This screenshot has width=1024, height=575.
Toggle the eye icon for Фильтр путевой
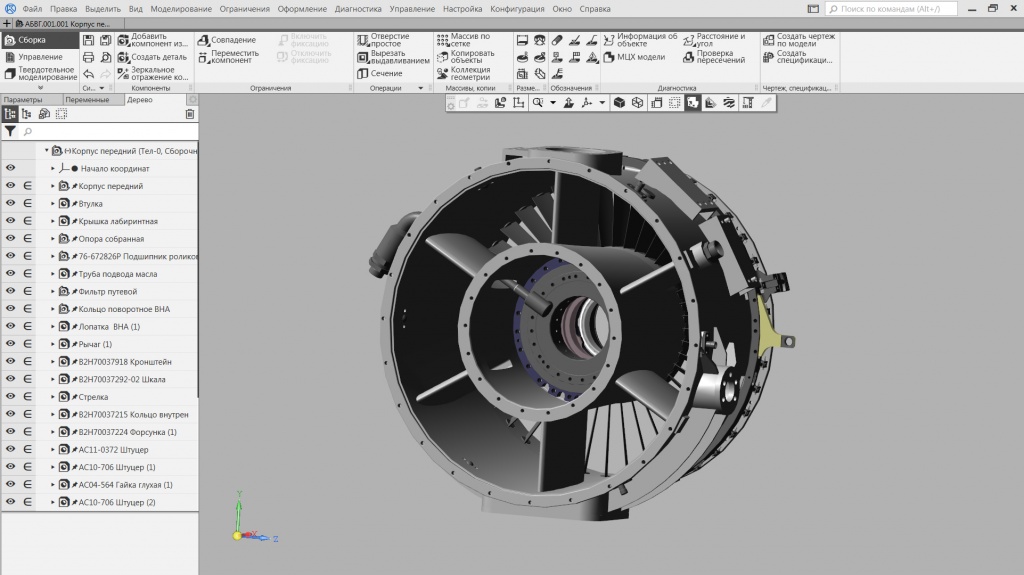point(10,291)
